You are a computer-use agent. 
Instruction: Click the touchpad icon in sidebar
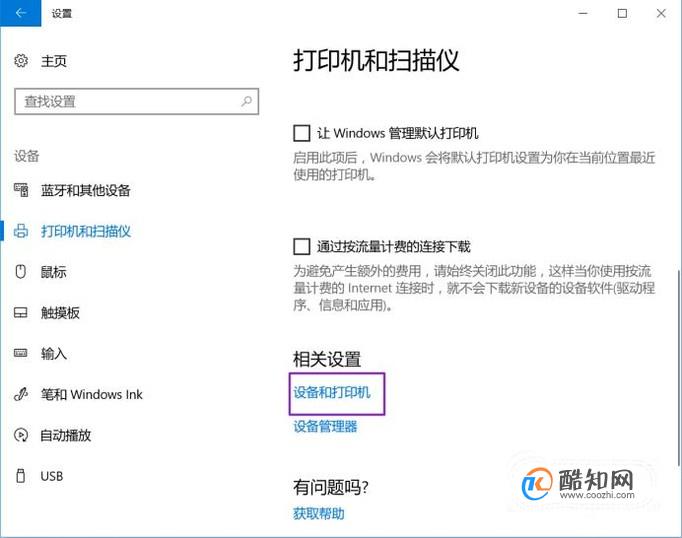21,312
